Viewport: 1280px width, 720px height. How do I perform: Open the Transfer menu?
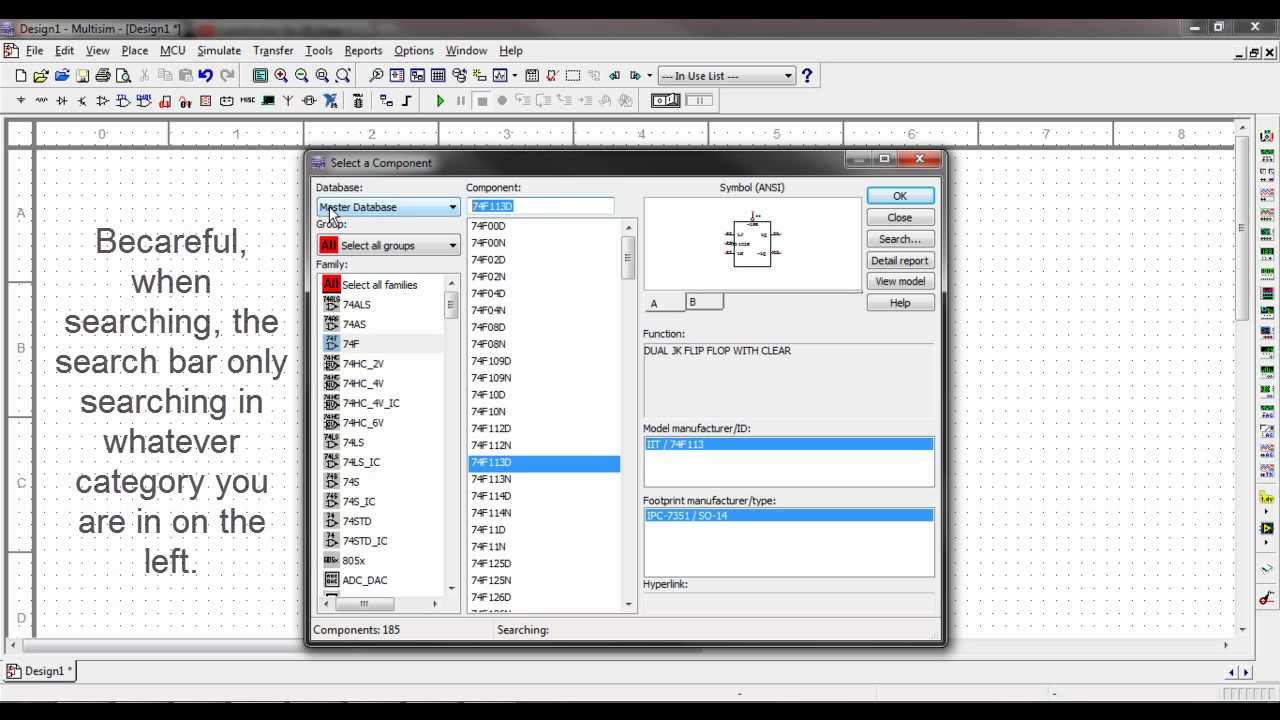point(273,50)
